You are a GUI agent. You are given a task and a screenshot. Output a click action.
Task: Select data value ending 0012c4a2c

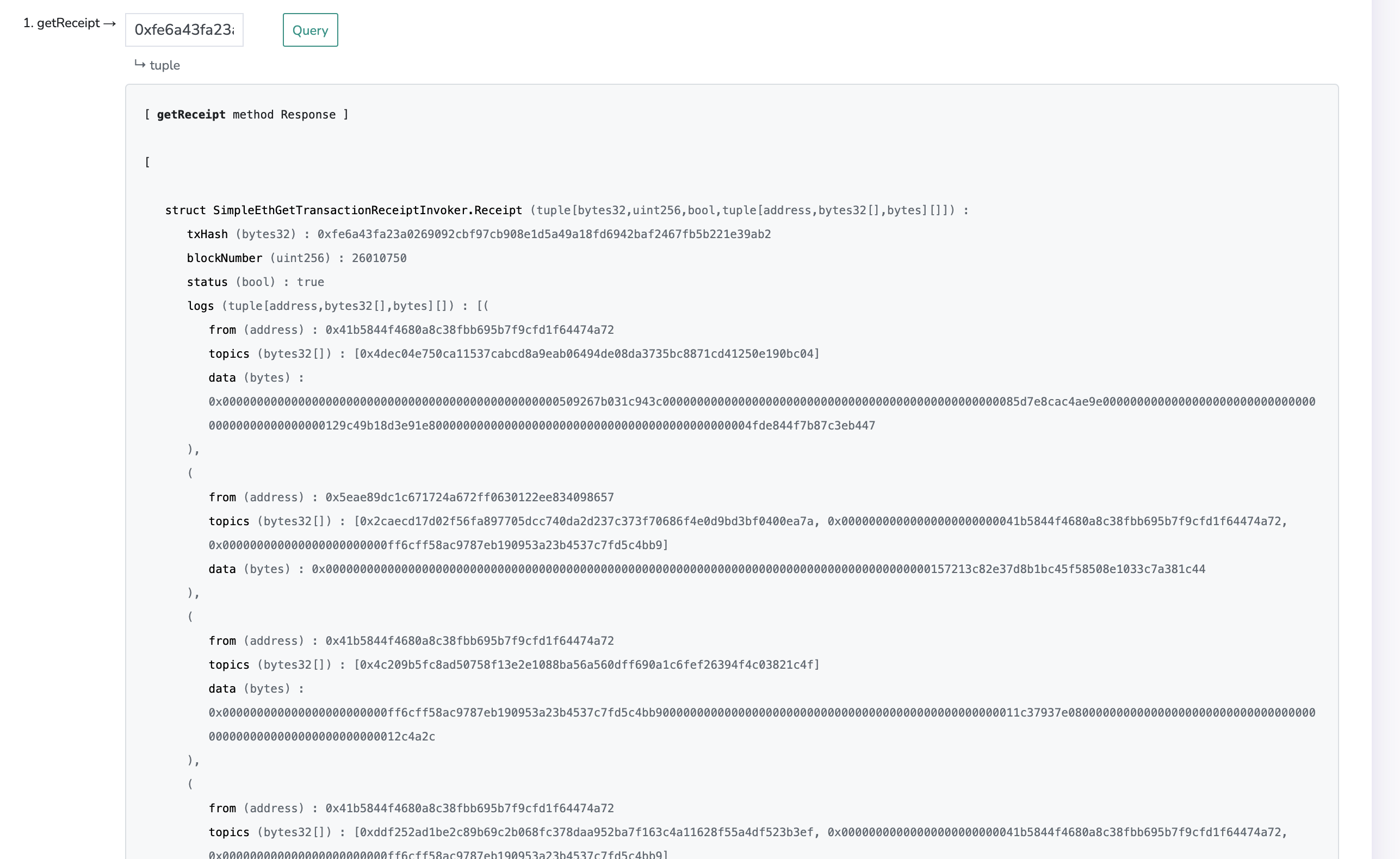pos(322,736)
